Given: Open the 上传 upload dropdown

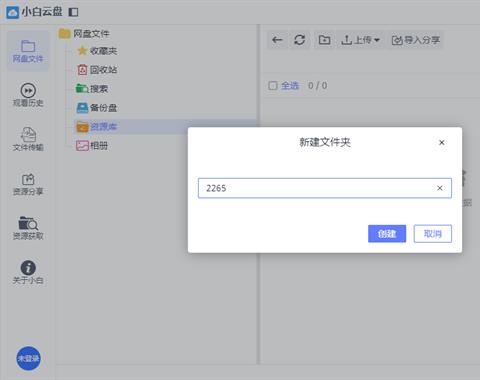Looking at the screenshot, I should pyautogui.click(x=360, y=40).
